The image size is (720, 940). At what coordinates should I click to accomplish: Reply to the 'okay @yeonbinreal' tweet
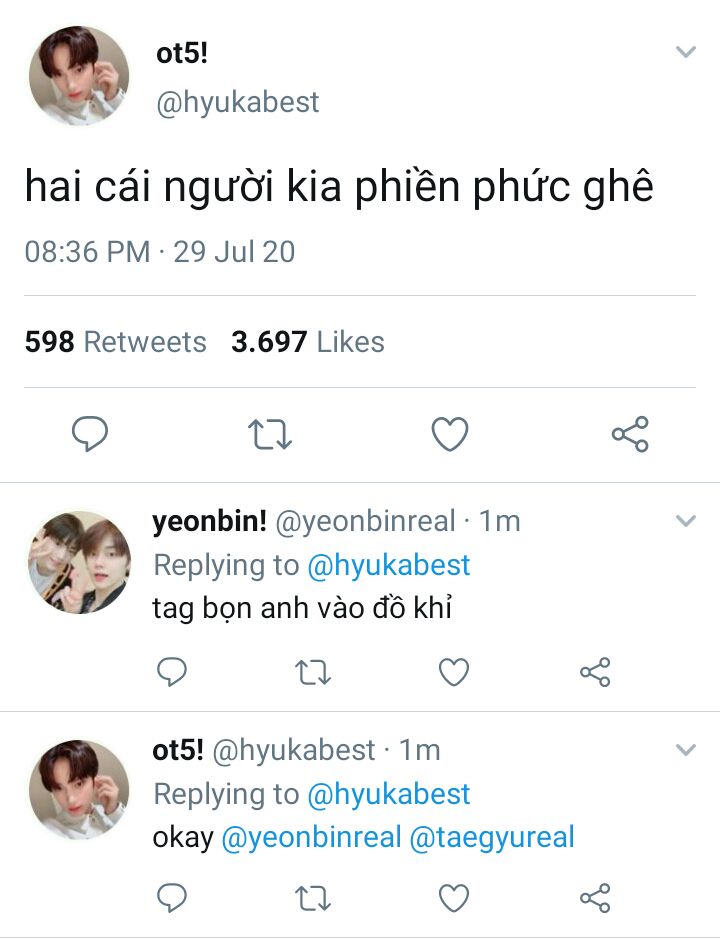(172, 897)
